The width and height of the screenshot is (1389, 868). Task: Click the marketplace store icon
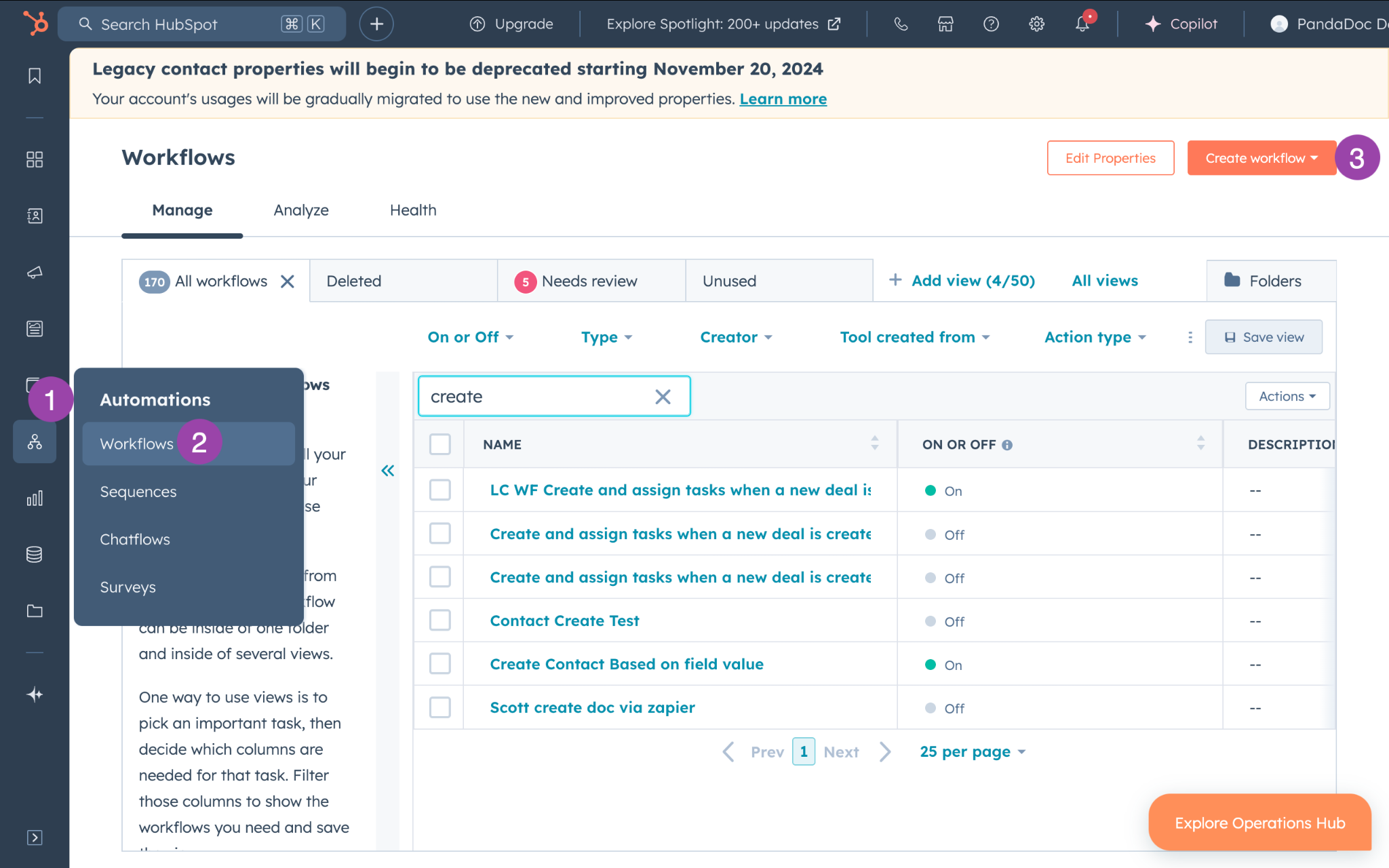pyautogui.click(x=945, y=24)
